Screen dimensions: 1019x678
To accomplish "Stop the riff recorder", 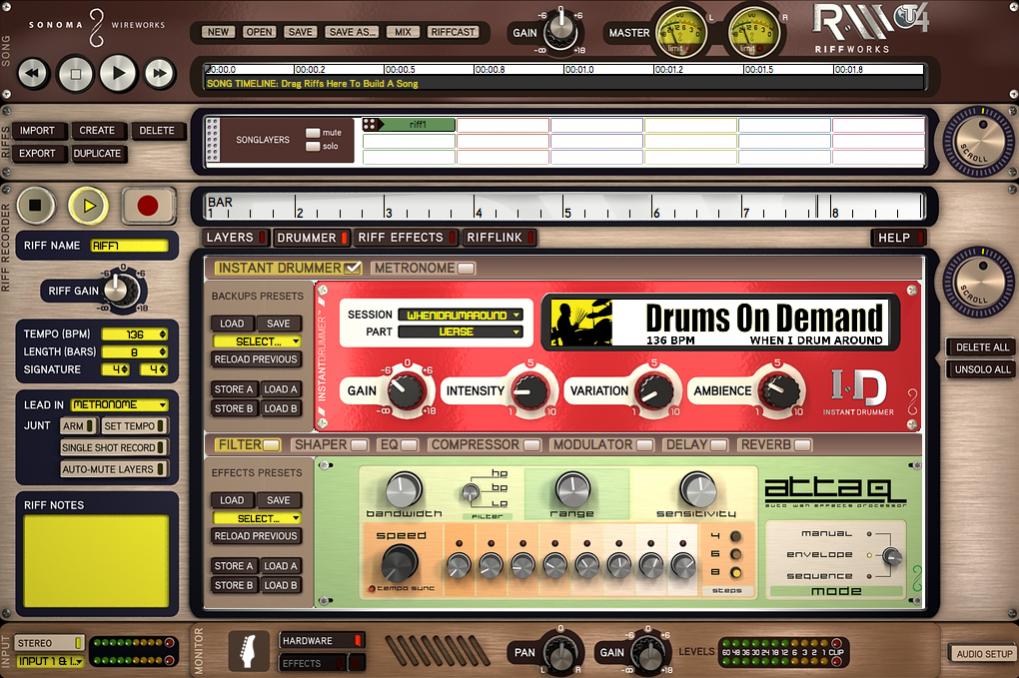I will coord(35,205).
